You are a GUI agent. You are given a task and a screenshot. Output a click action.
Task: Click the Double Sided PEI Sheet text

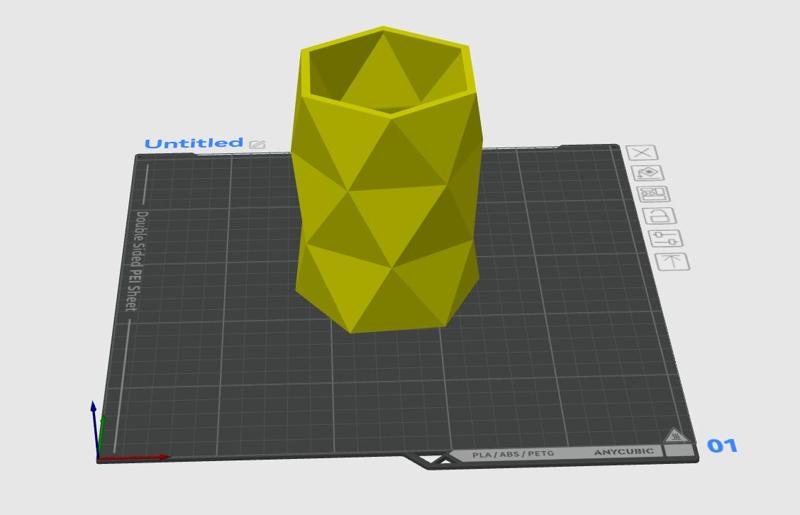coord(135,261)
